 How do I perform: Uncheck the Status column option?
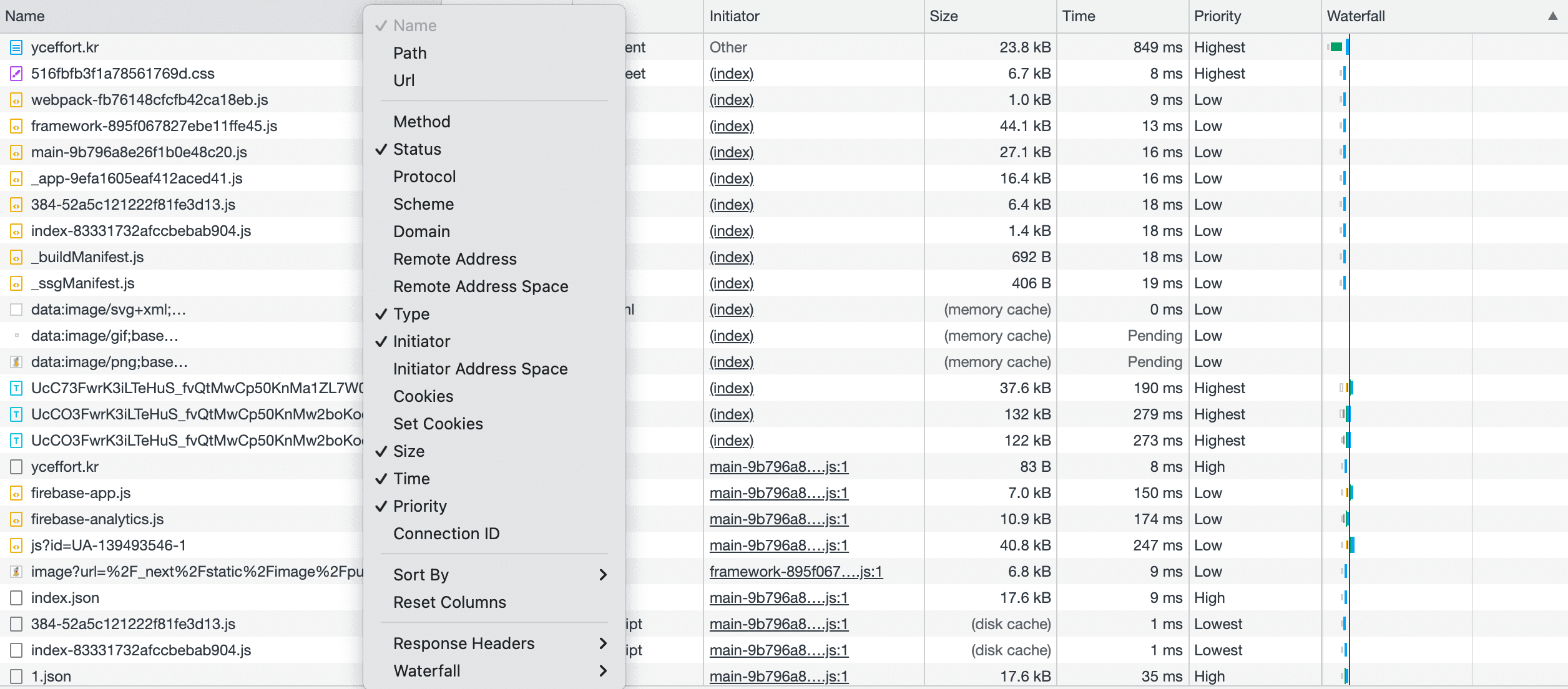(416, 149)
